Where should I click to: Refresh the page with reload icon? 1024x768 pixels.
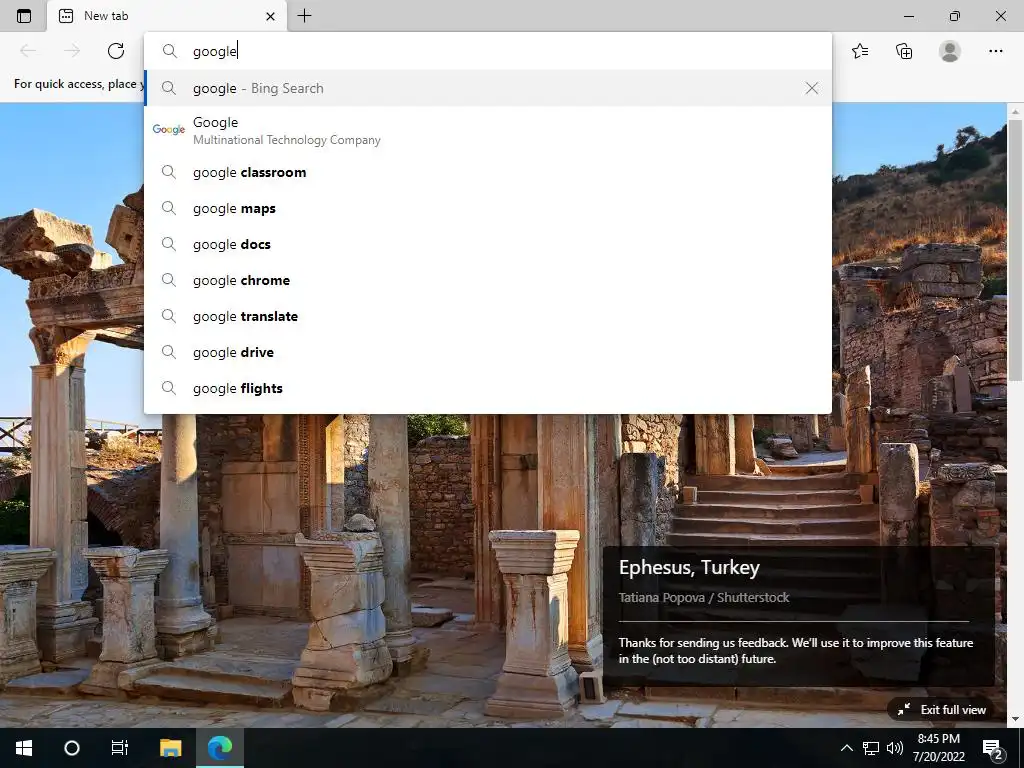(116, 51)
